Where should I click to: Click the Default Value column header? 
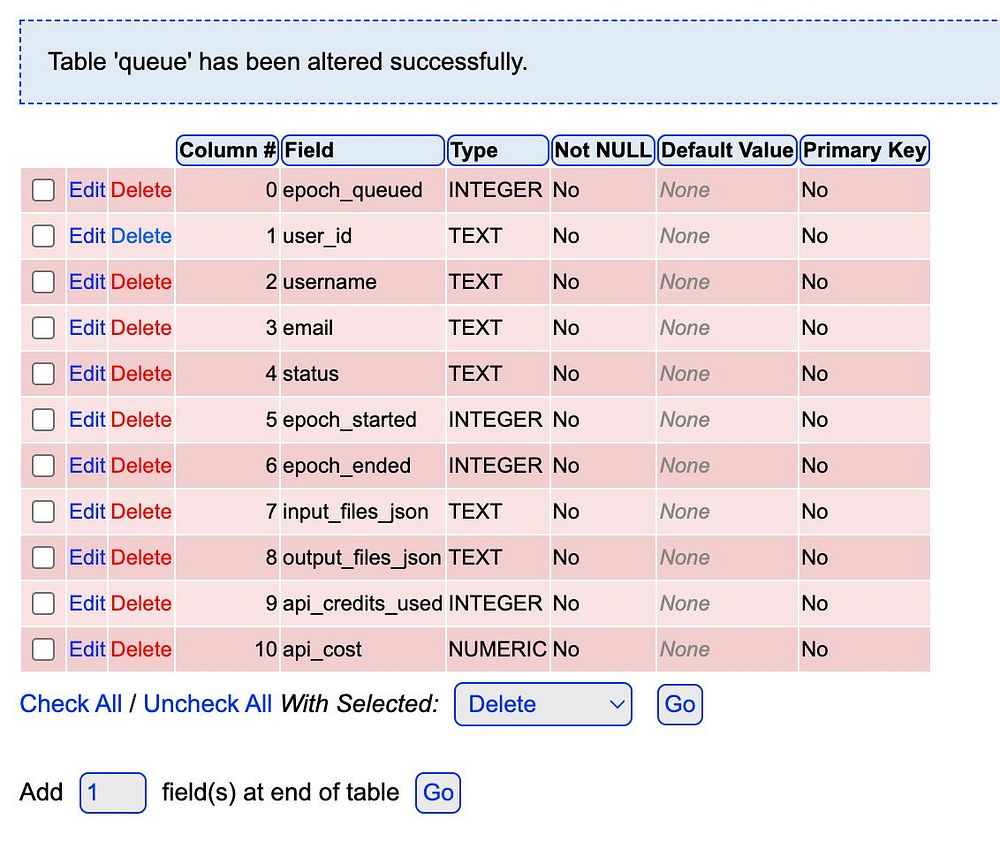point(727,150)
